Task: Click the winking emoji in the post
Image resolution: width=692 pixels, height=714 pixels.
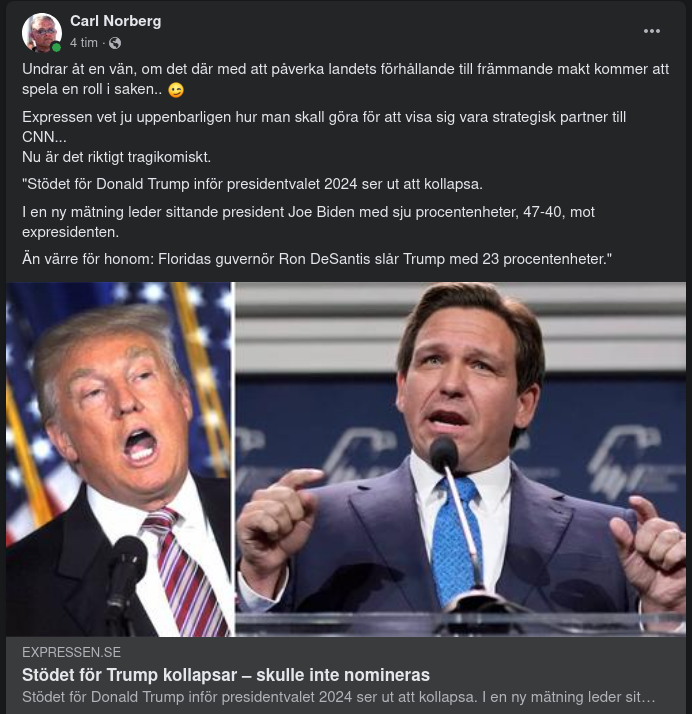Action: [x=176, y=91]
